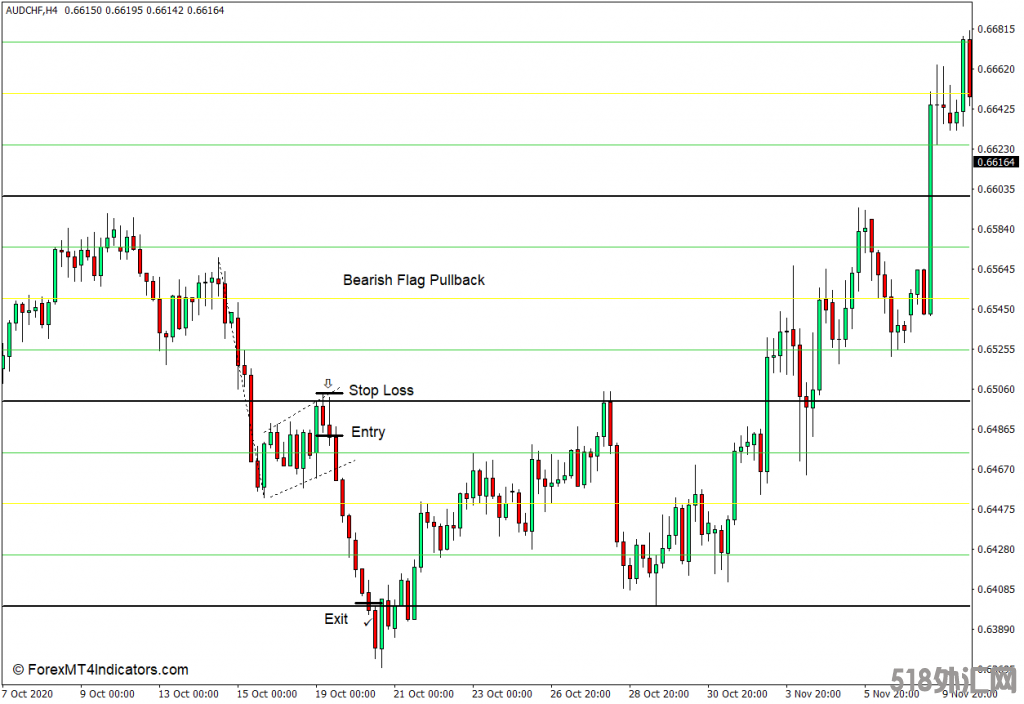Click the 0.65840 price axis label
The height and width of the screenshot is (704, 1024).
(997, 229)
